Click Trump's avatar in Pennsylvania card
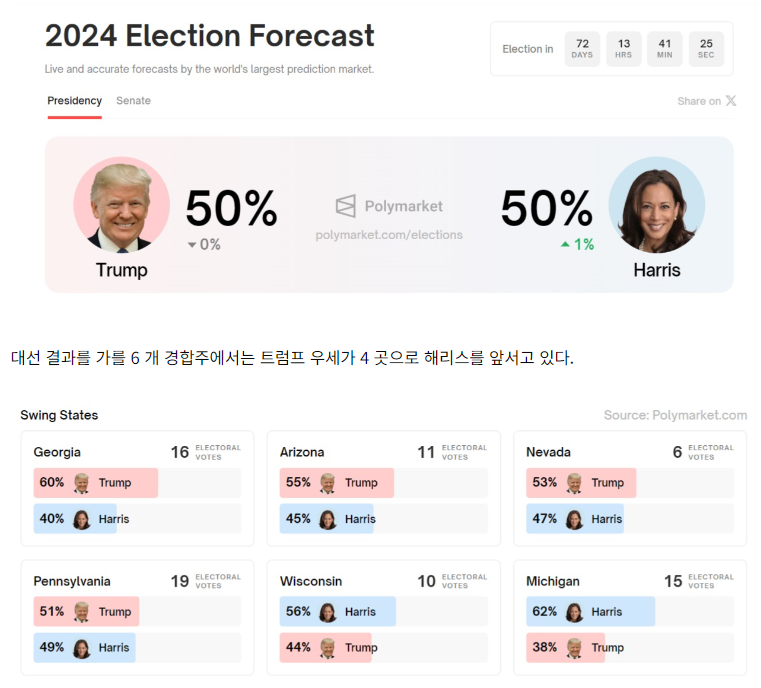This screenshot has width=761, height=688. tap(82, 612)
